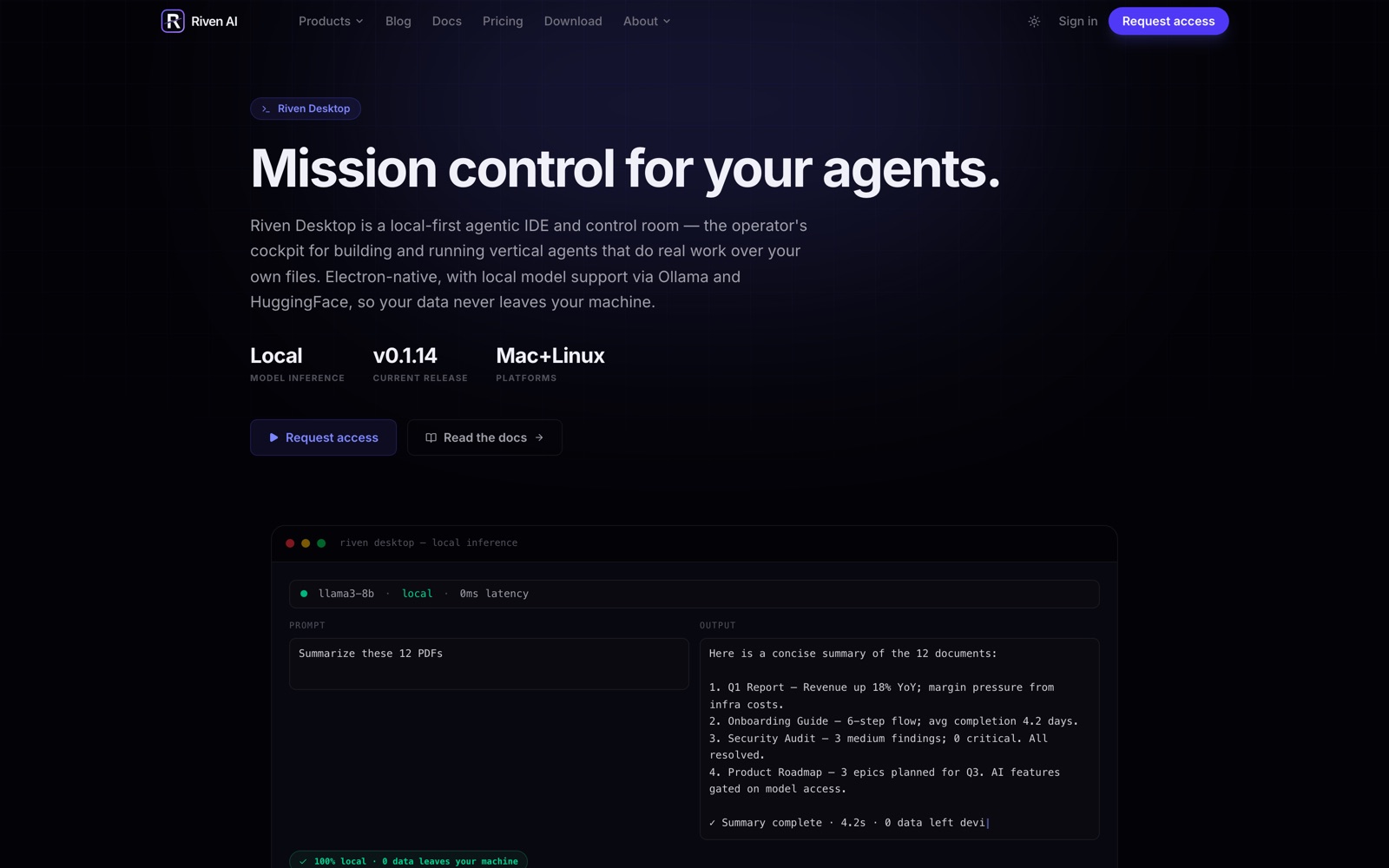Image resolution: width=1389 pixels, height=868 pixels.
Task: Click the hero Request access play button
Action: tap(323, 437)
